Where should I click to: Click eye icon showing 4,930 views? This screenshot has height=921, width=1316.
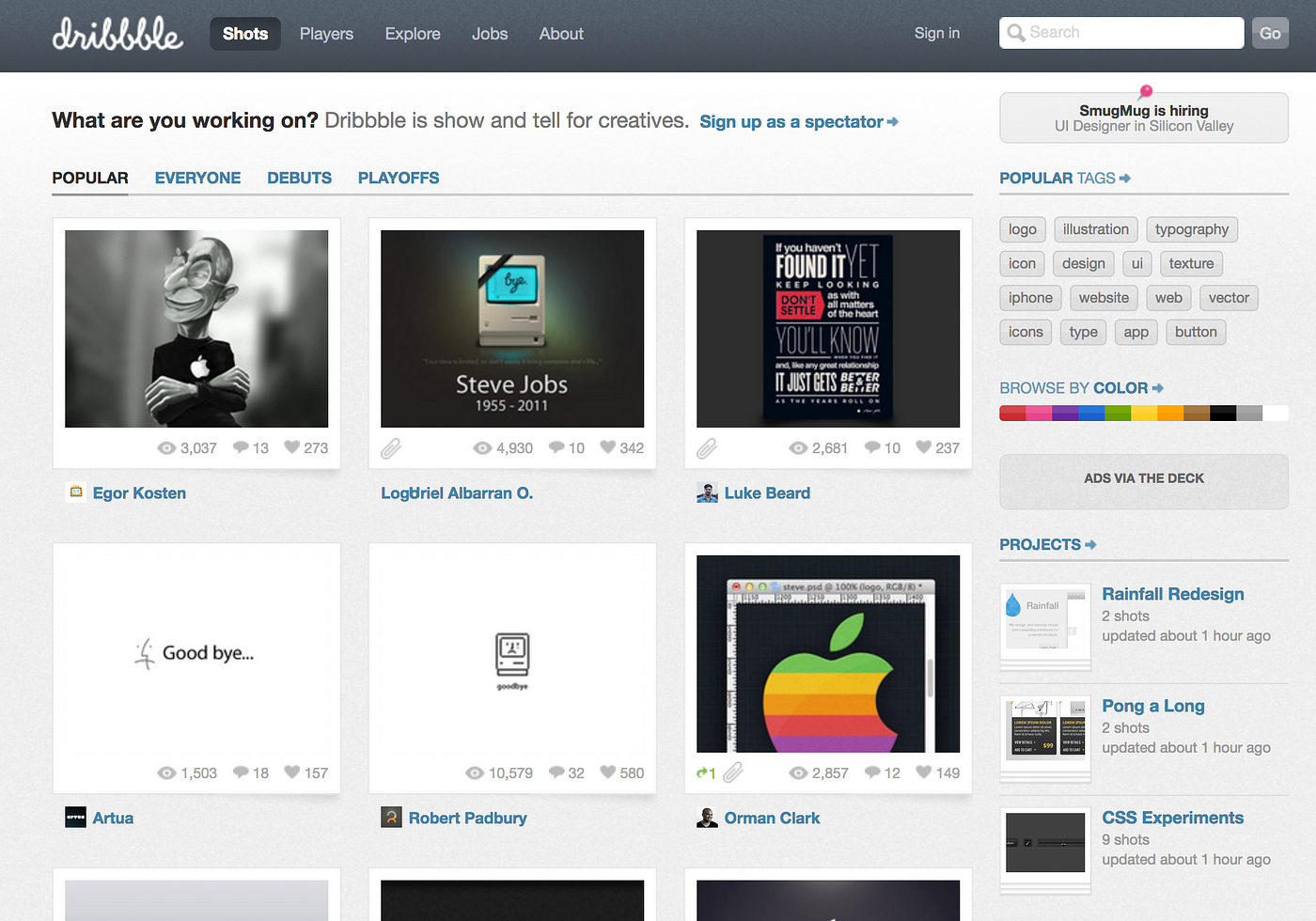click(x=482, y=448)
